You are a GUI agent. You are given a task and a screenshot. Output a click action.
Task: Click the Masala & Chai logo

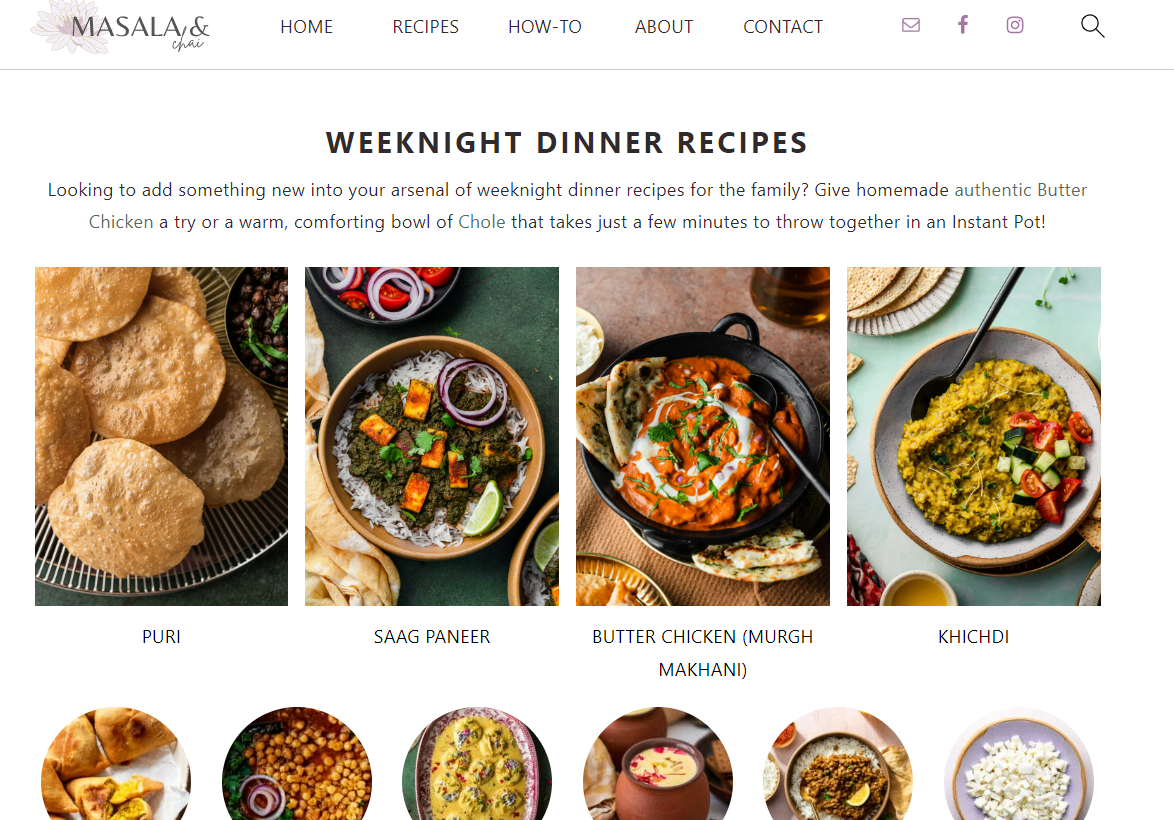[121, 28]
